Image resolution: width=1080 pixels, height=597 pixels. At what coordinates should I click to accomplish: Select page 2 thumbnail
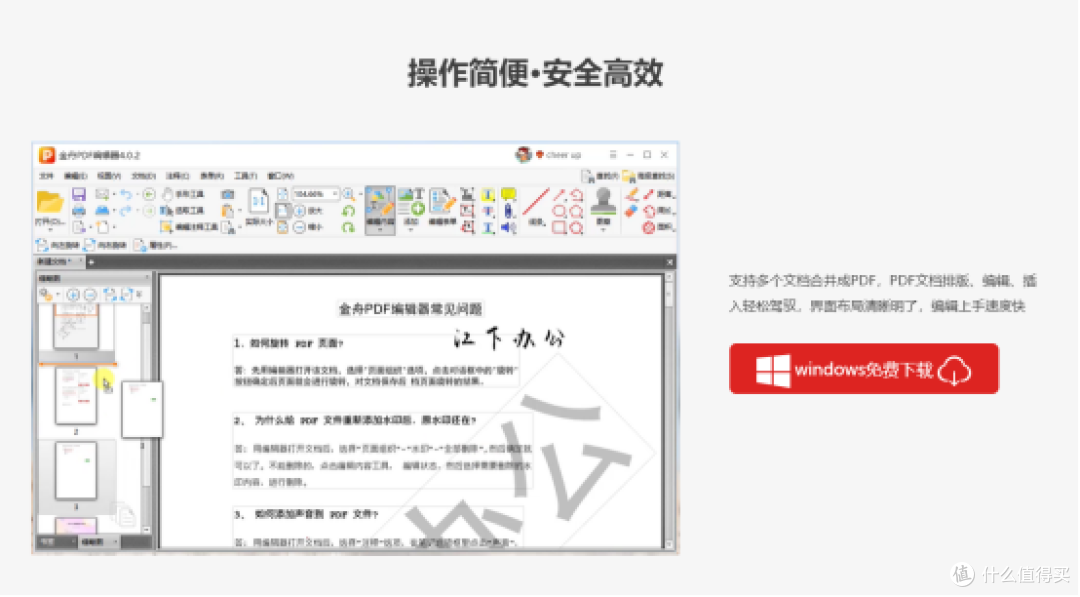point(76,396)
